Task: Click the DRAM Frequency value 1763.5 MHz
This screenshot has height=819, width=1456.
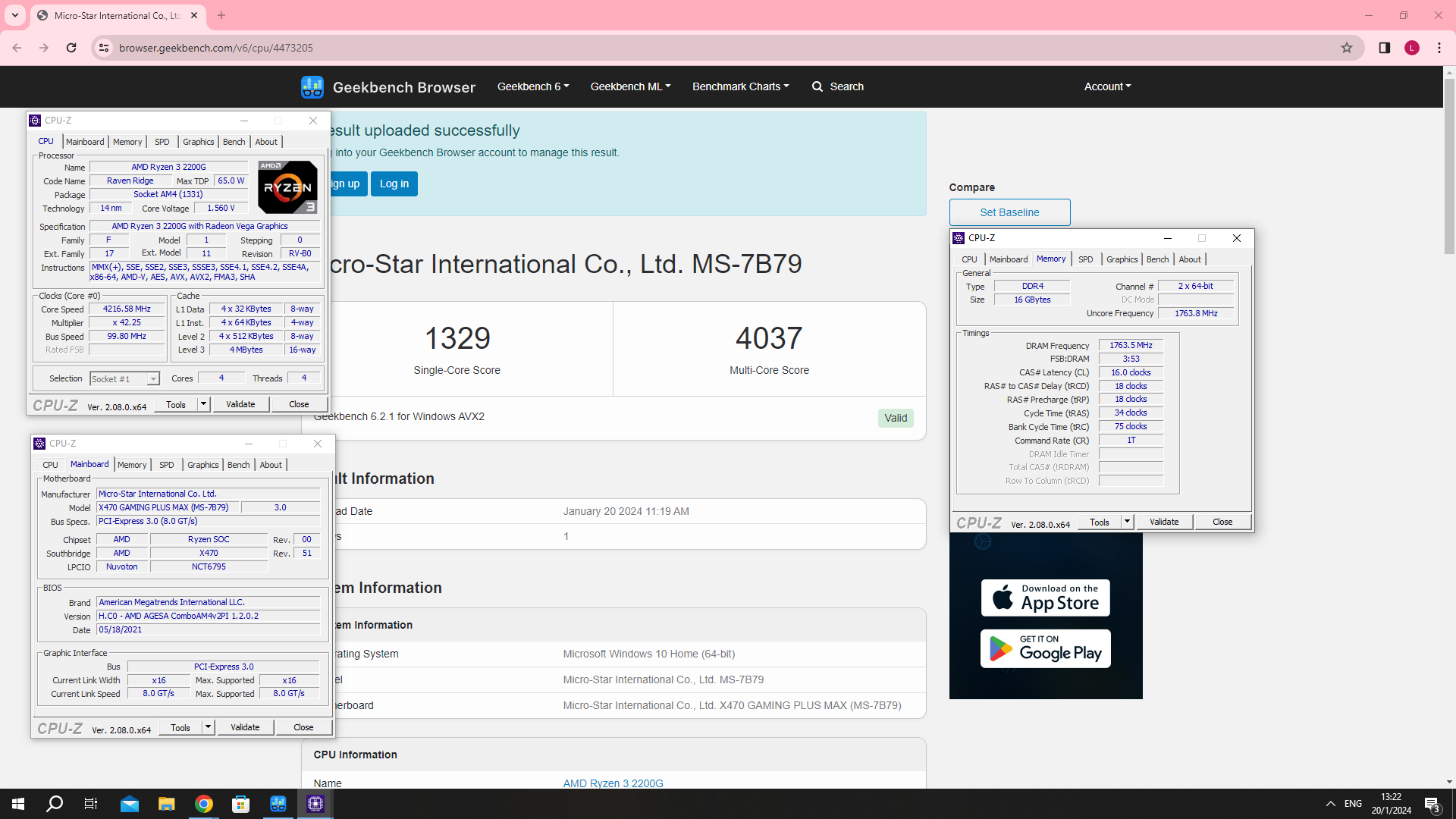Action: pos(1131,345)
